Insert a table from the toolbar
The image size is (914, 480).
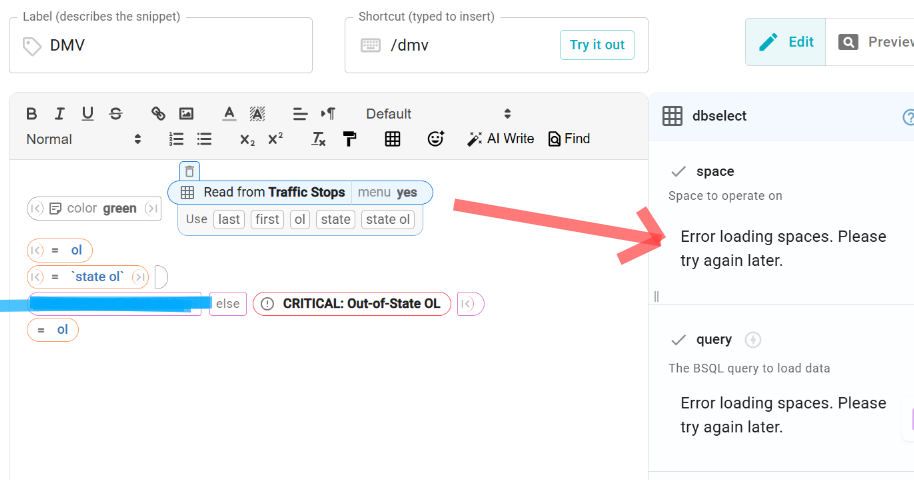tap(393, 139)
